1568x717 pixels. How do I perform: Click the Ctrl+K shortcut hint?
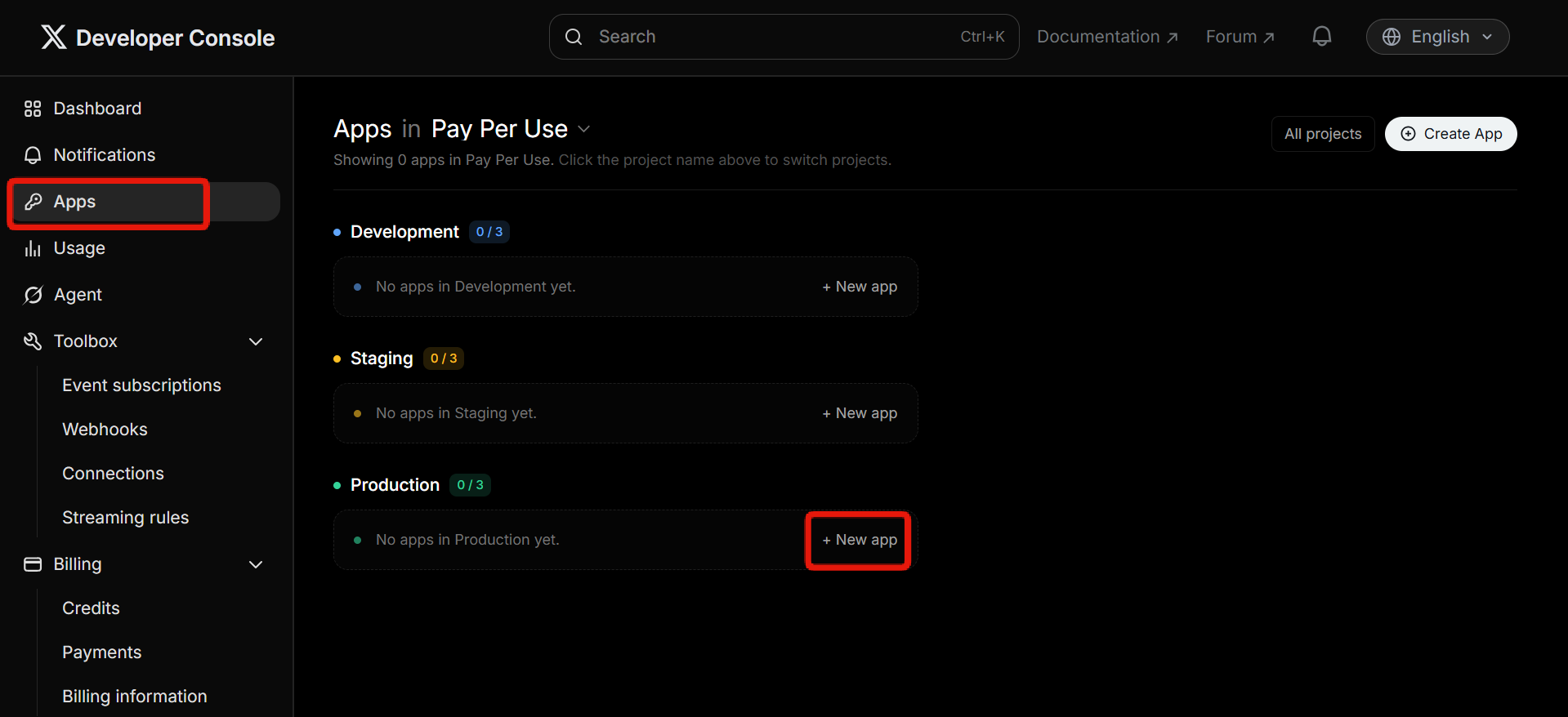coord(982,37)
